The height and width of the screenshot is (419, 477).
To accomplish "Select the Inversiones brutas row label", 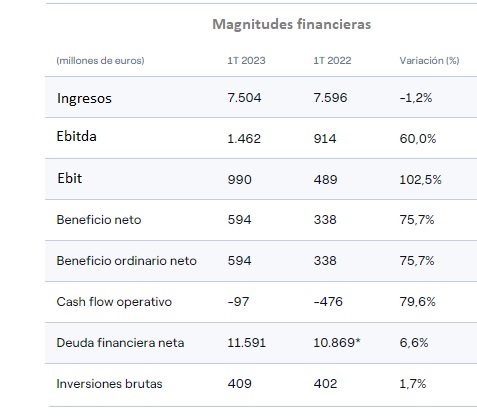I will click(109, 384).
